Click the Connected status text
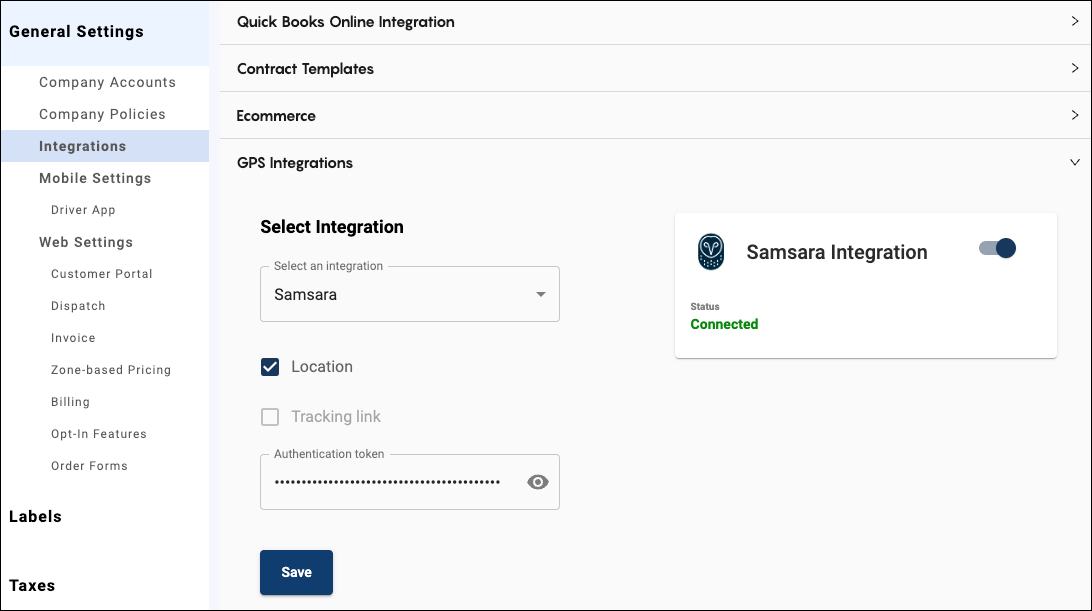 (724, 324)
